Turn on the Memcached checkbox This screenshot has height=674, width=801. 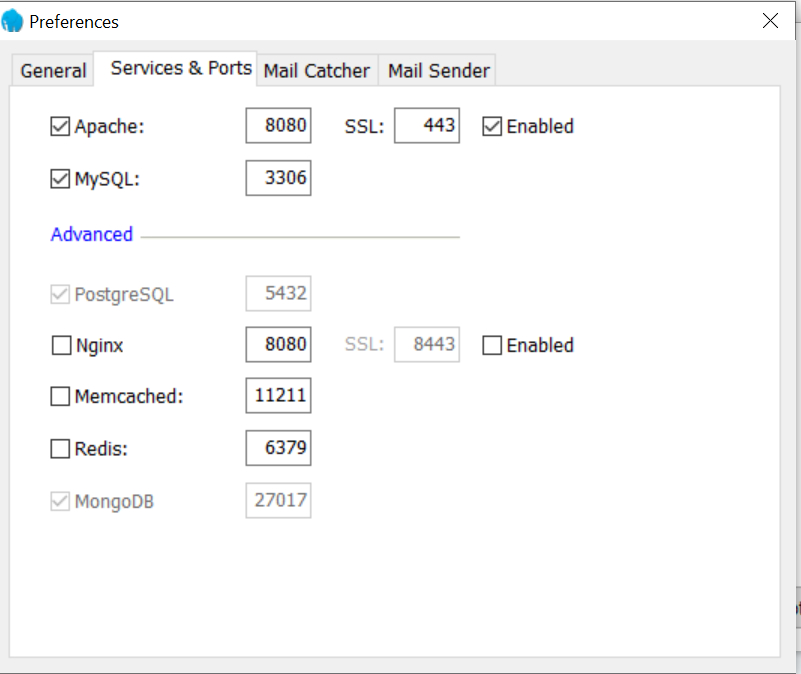click(60, 397)
